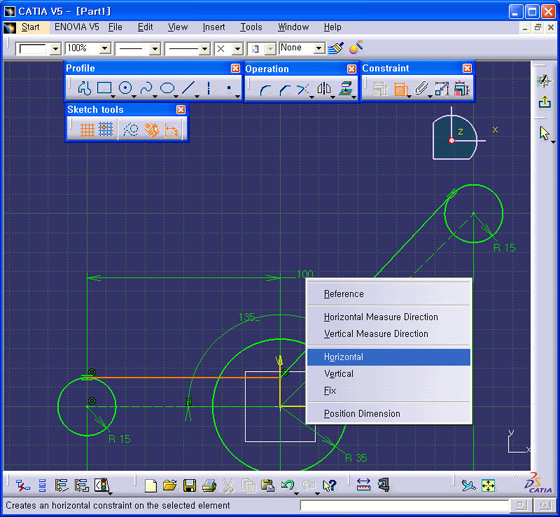Screen dimensions: 560x517
Task: Click the Print icon
Action: (x=209, y=486)
